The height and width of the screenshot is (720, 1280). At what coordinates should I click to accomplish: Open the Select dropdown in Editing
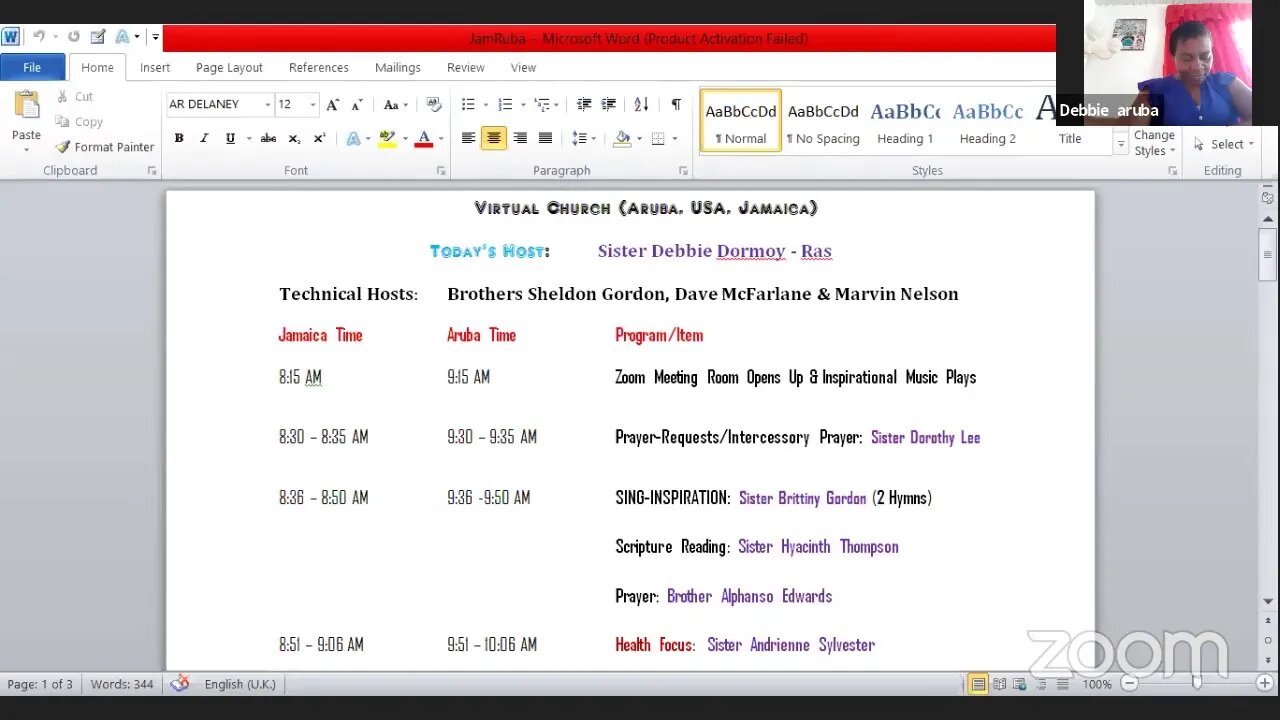click(1224, 144)
